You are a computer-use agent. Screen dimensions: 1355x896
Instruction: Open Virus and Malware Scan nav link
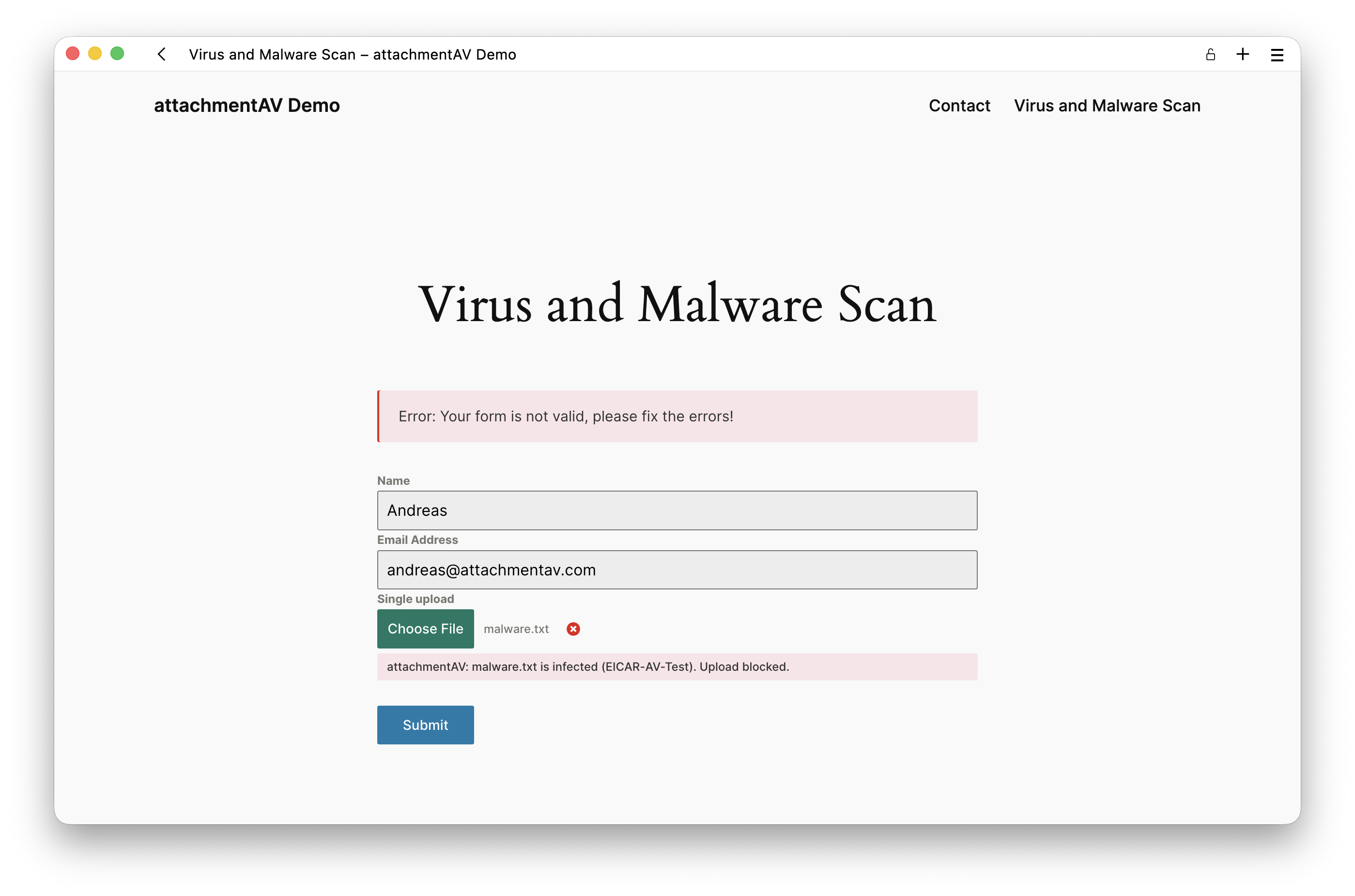click(x=1107, y=106)
